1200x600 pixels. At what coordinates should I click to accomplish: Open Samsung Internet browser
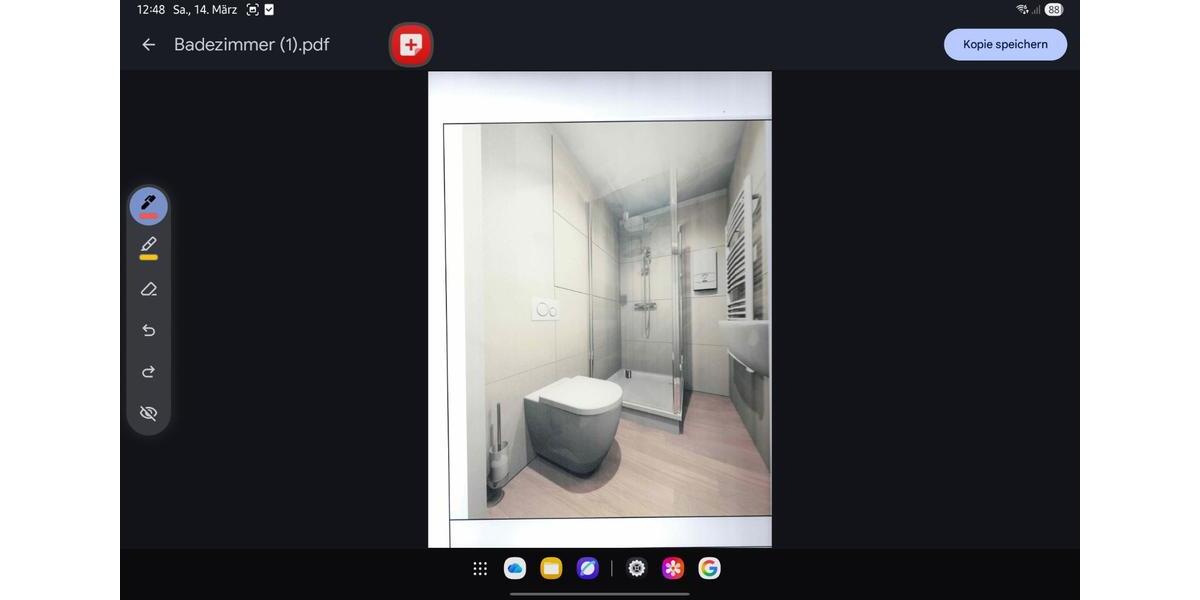[588, 568]
